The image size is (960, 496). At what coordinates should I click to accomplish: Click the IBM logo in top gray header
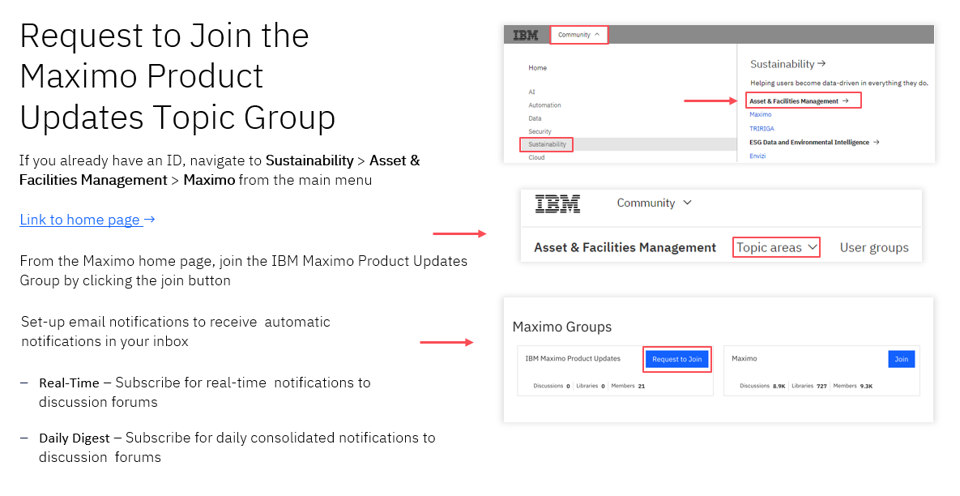525,36
